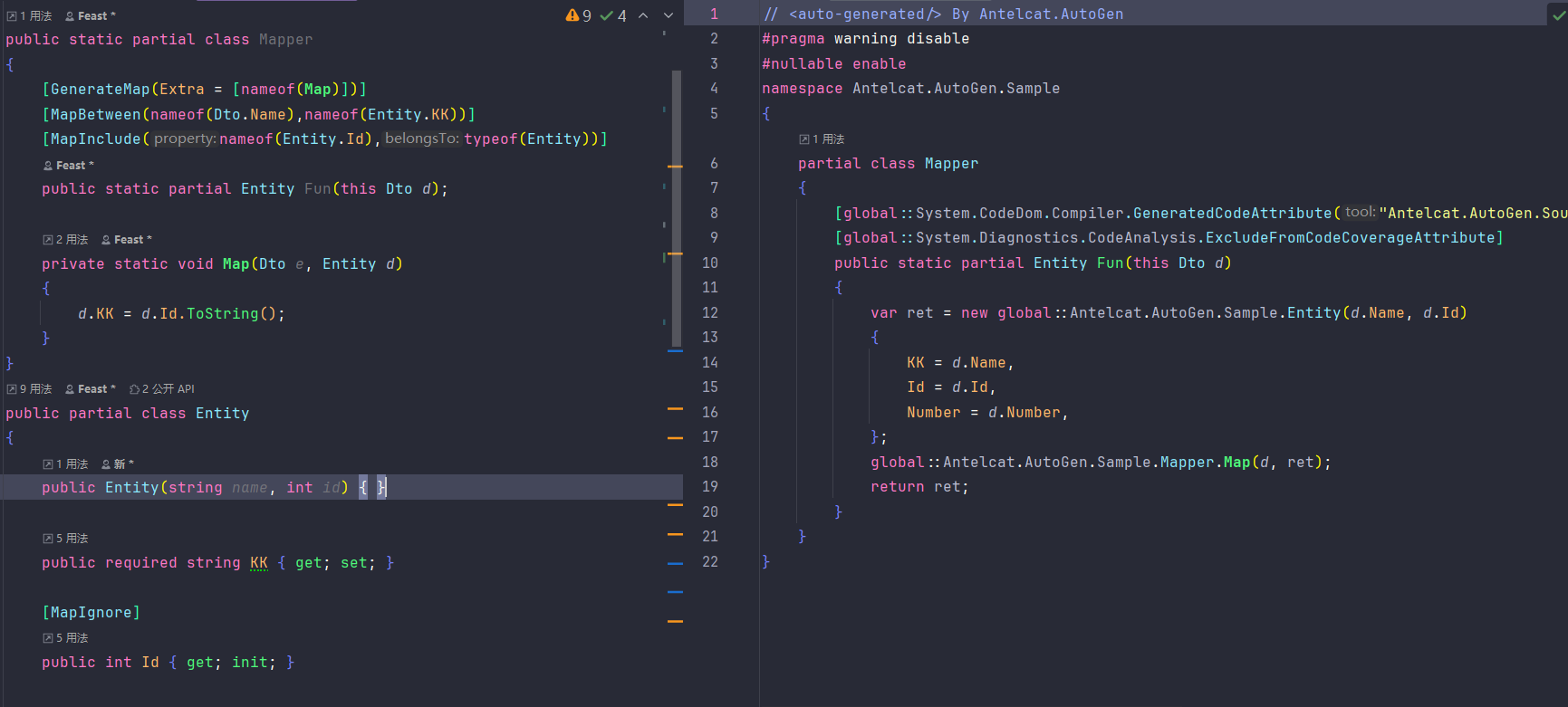This screenshot has width=1568, height=707.
Task: Click the green inspection checkmark in the right editor
Action: 1559,14
